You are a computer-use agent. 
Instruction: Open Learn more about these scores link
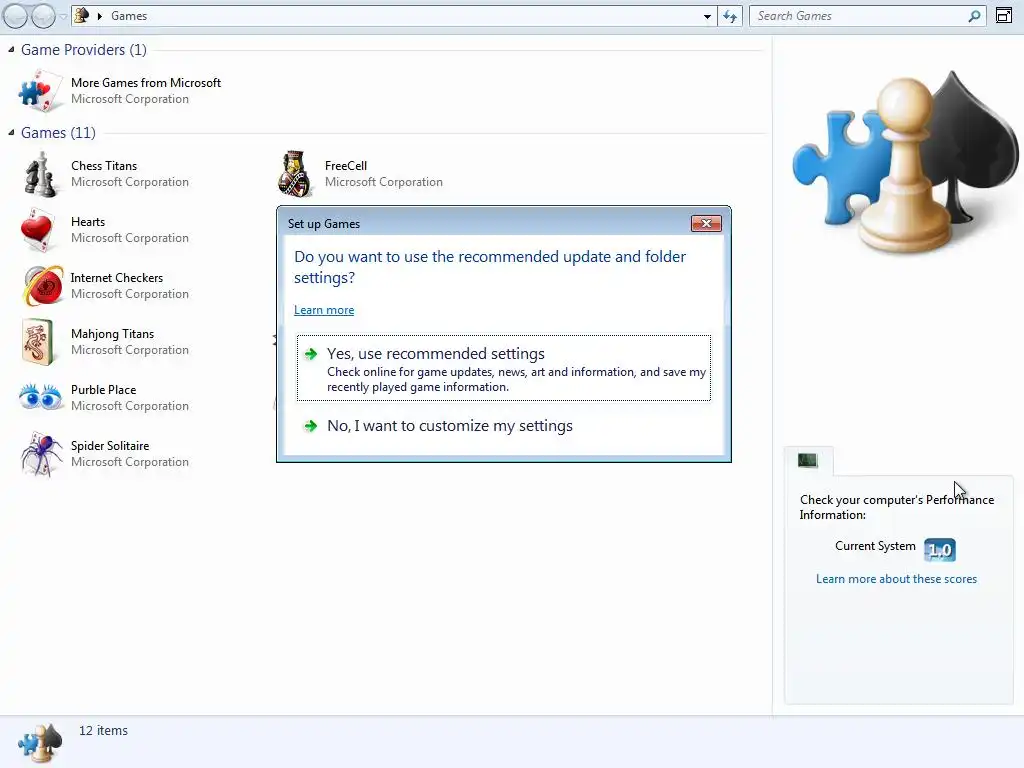(x=896, y=579)
